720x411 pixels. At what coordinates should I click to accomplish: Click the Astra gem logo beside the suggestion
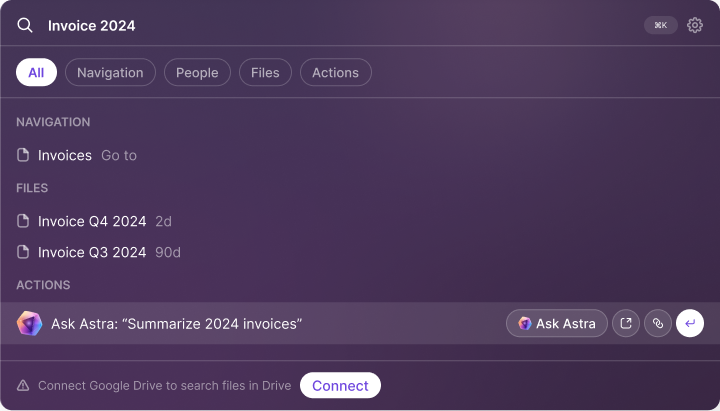coord(29,323)
